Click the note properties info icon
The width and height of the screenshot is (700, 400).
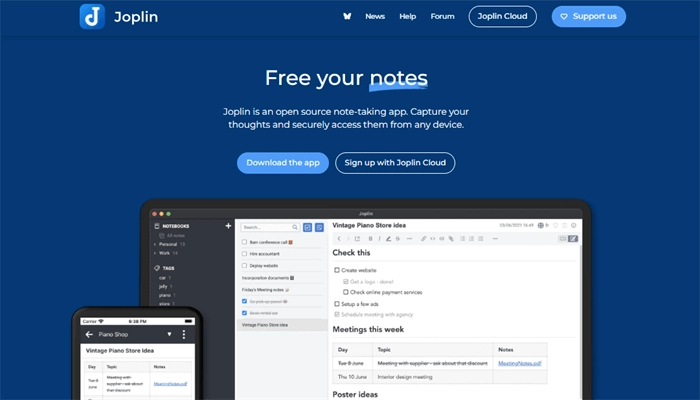coord(574,225)
